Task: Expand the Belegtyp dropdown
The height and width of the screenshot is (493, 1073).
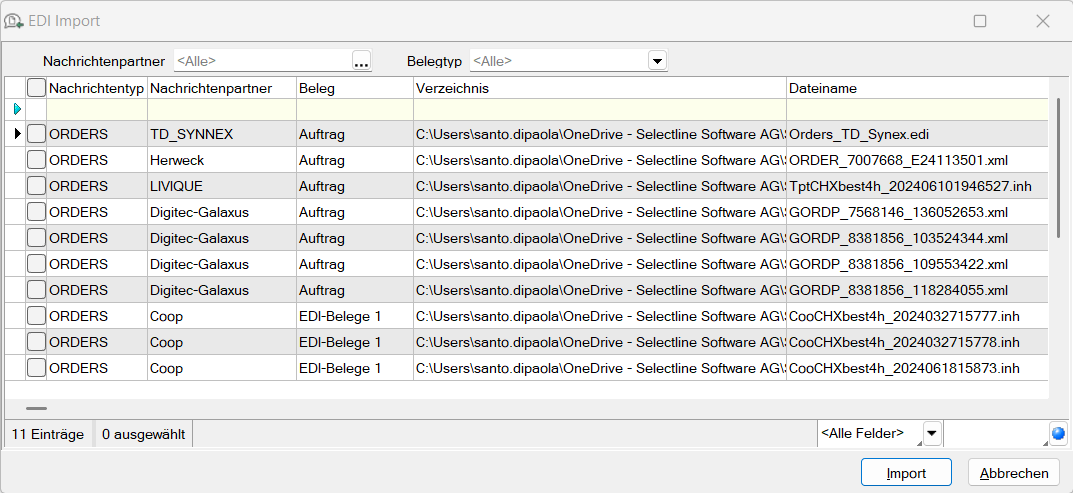Action: (657, 61)
